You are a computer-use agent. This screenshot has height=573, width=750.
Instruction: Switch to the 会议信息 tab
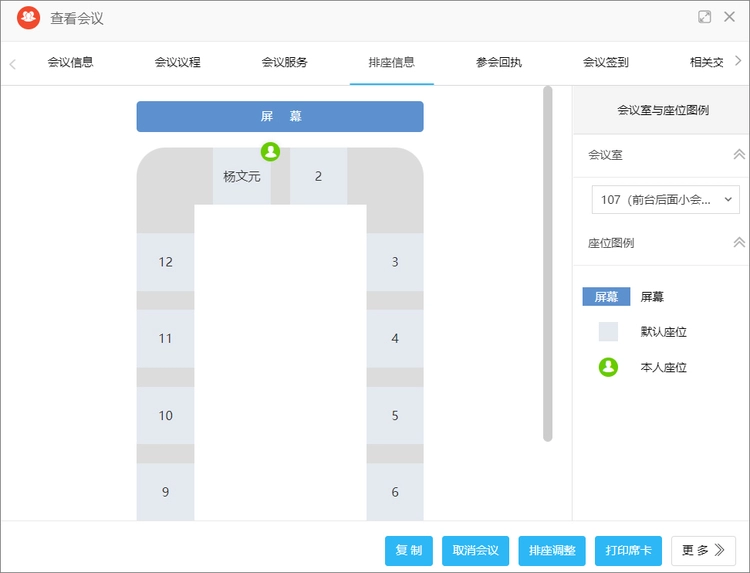70,62
